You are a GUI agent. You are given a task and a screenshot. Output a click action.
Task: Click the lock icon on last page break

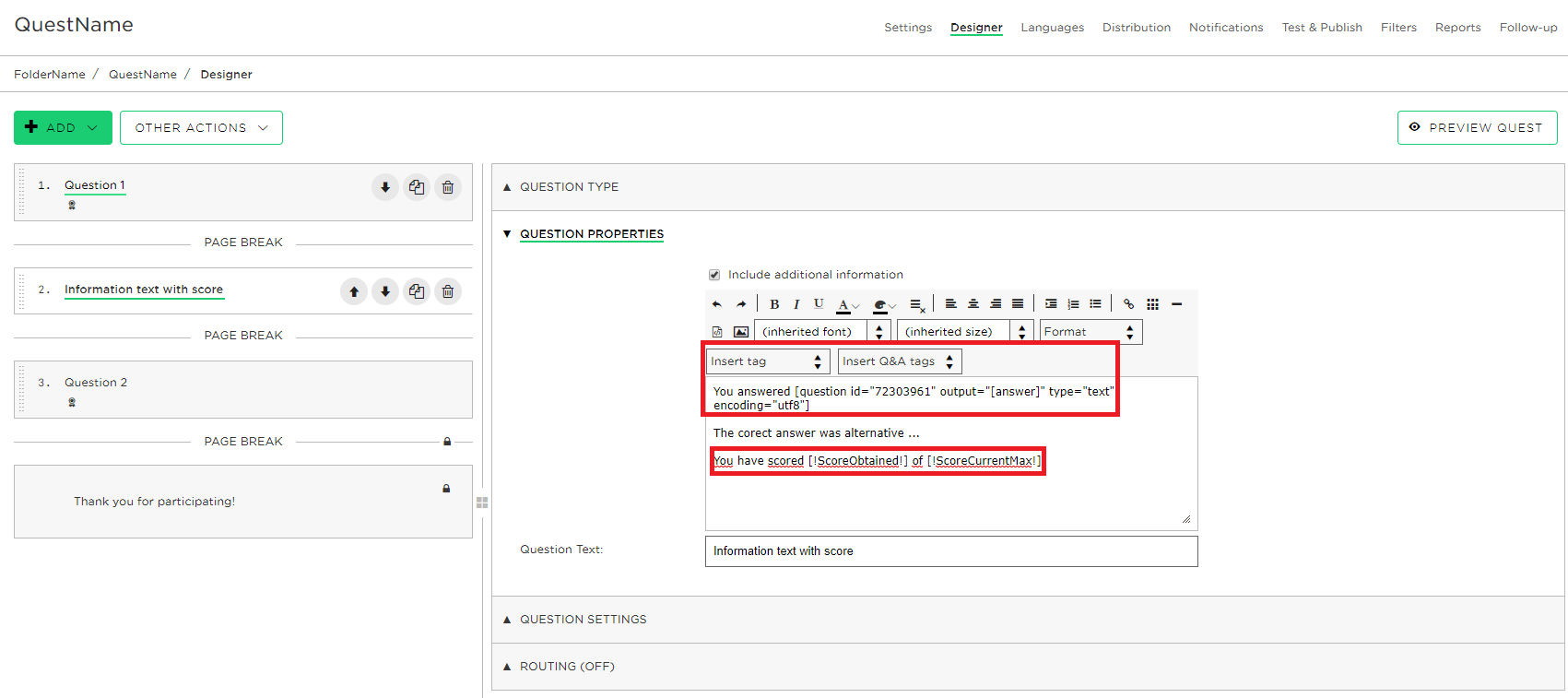pyautogui.click(x=447, y=442)
